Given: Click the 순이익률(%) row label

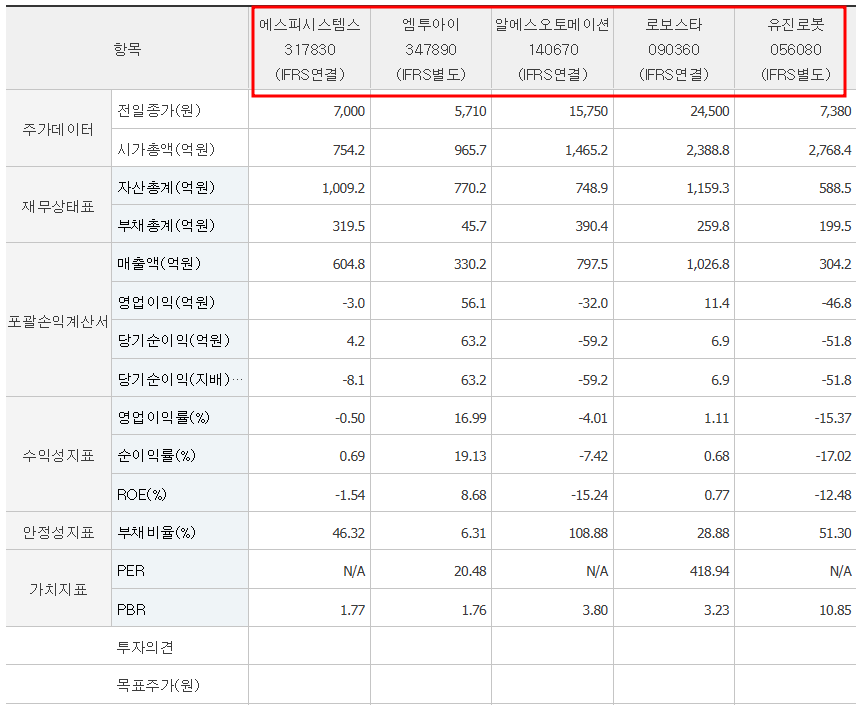Looking at the screenshot, I should coord(156,455).
